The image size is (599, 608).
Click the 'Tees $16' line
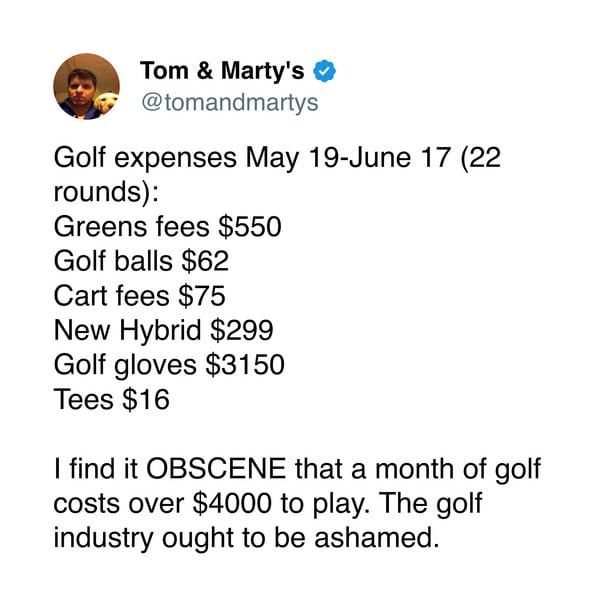click(x=112, y=400)
